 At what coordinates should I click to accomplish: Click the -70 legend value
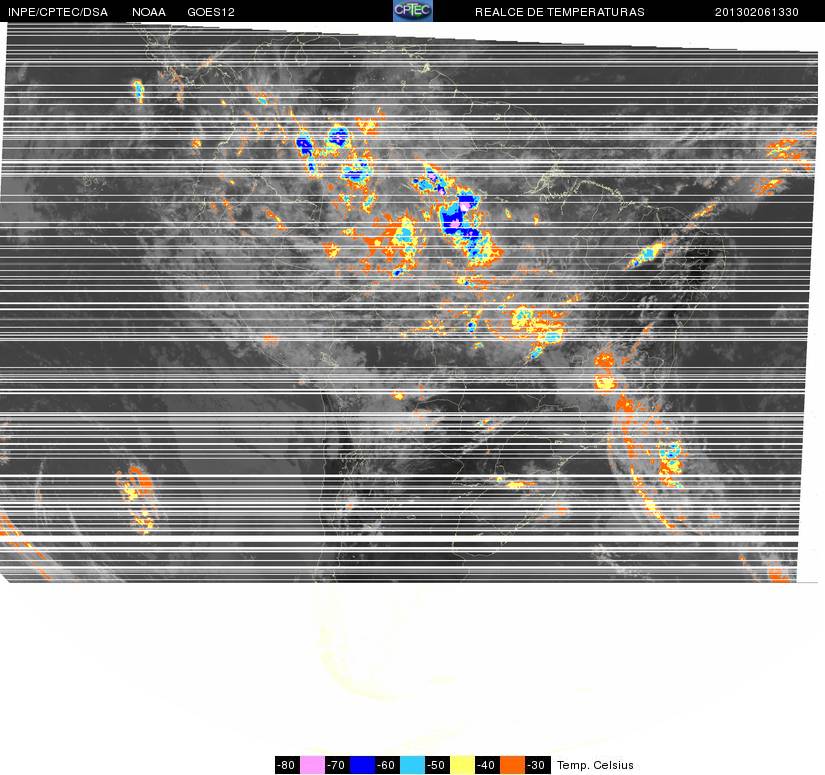337,765
